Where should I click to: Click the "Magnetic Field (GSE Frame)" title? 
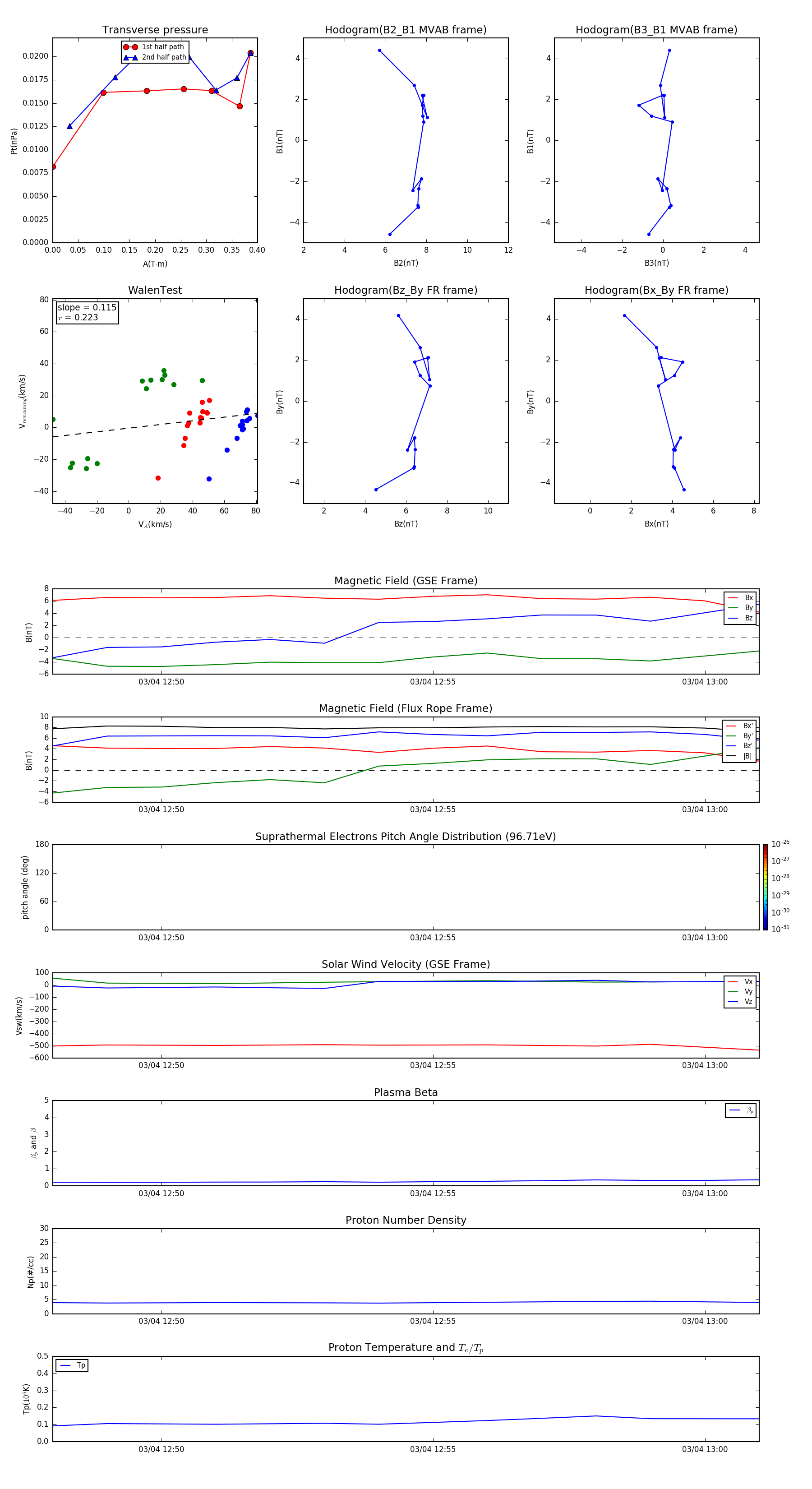coord(406,581)
